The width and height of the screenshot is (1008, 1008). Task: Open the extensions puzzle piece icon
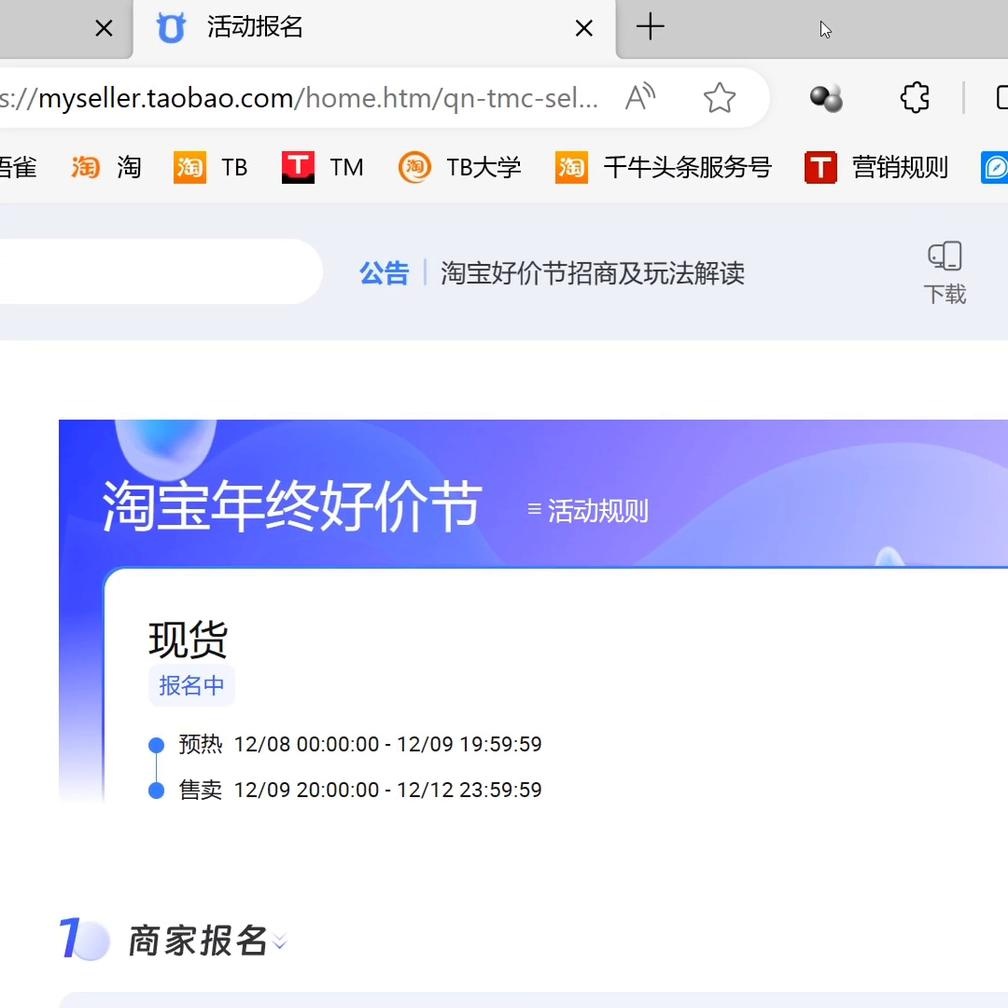[x=915, y=98]
